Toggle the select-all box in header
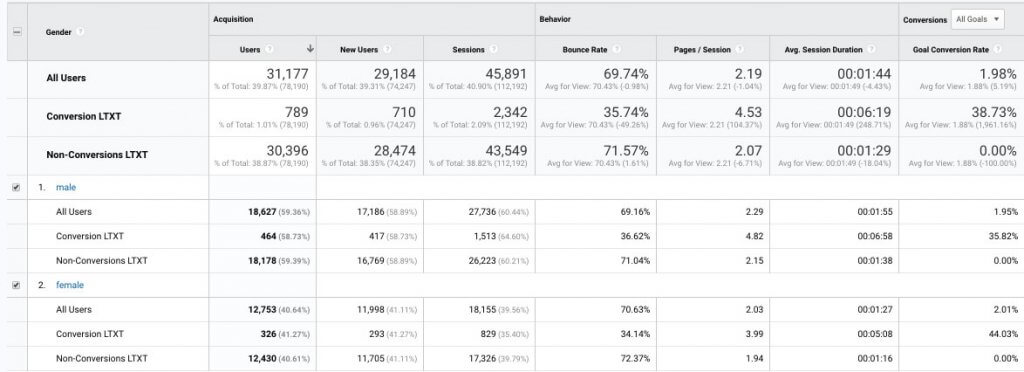The width and height of the screenshot is (1024, 372). [x=17, y=32]
